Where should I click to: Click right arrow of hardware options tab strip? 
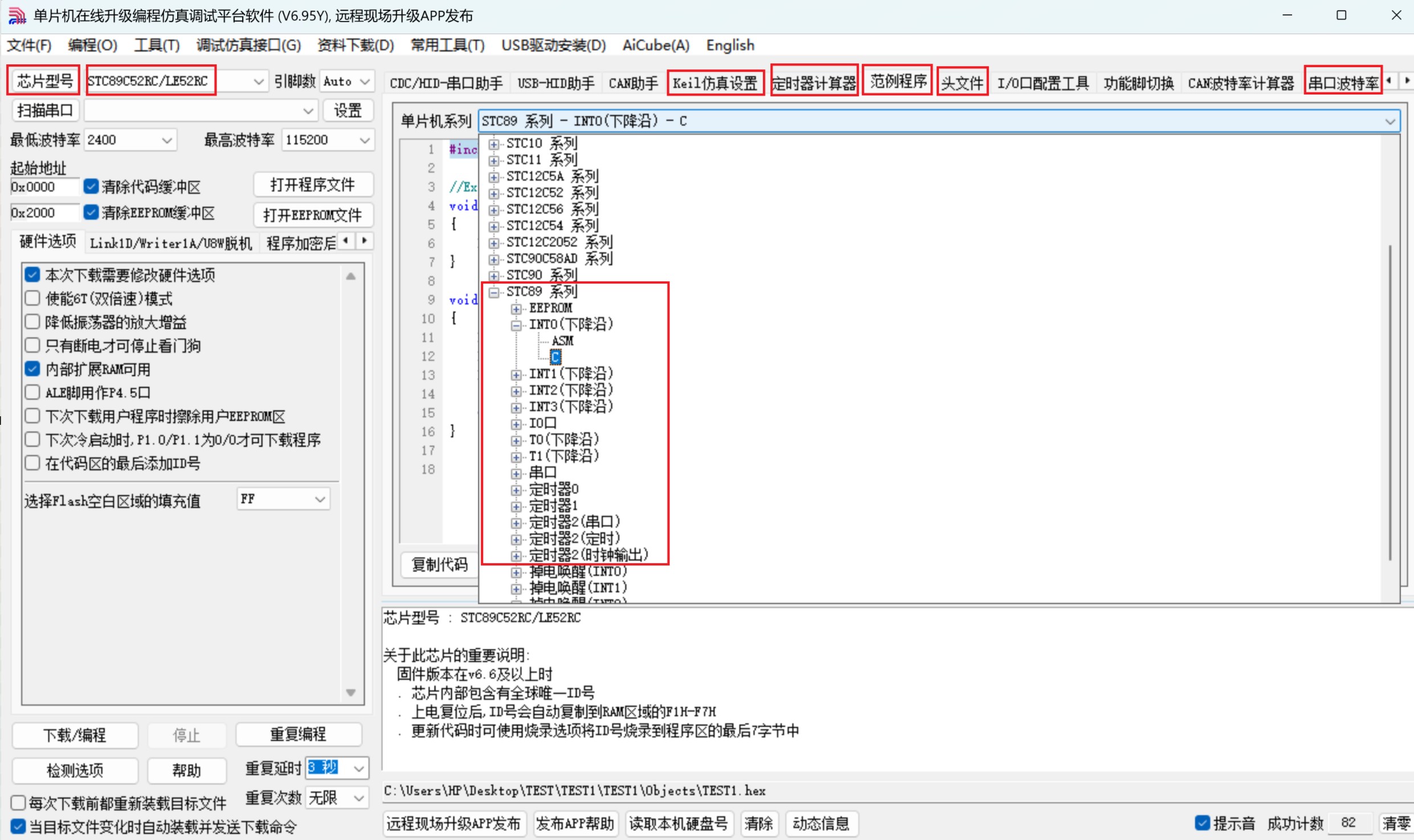coord(365,241)
